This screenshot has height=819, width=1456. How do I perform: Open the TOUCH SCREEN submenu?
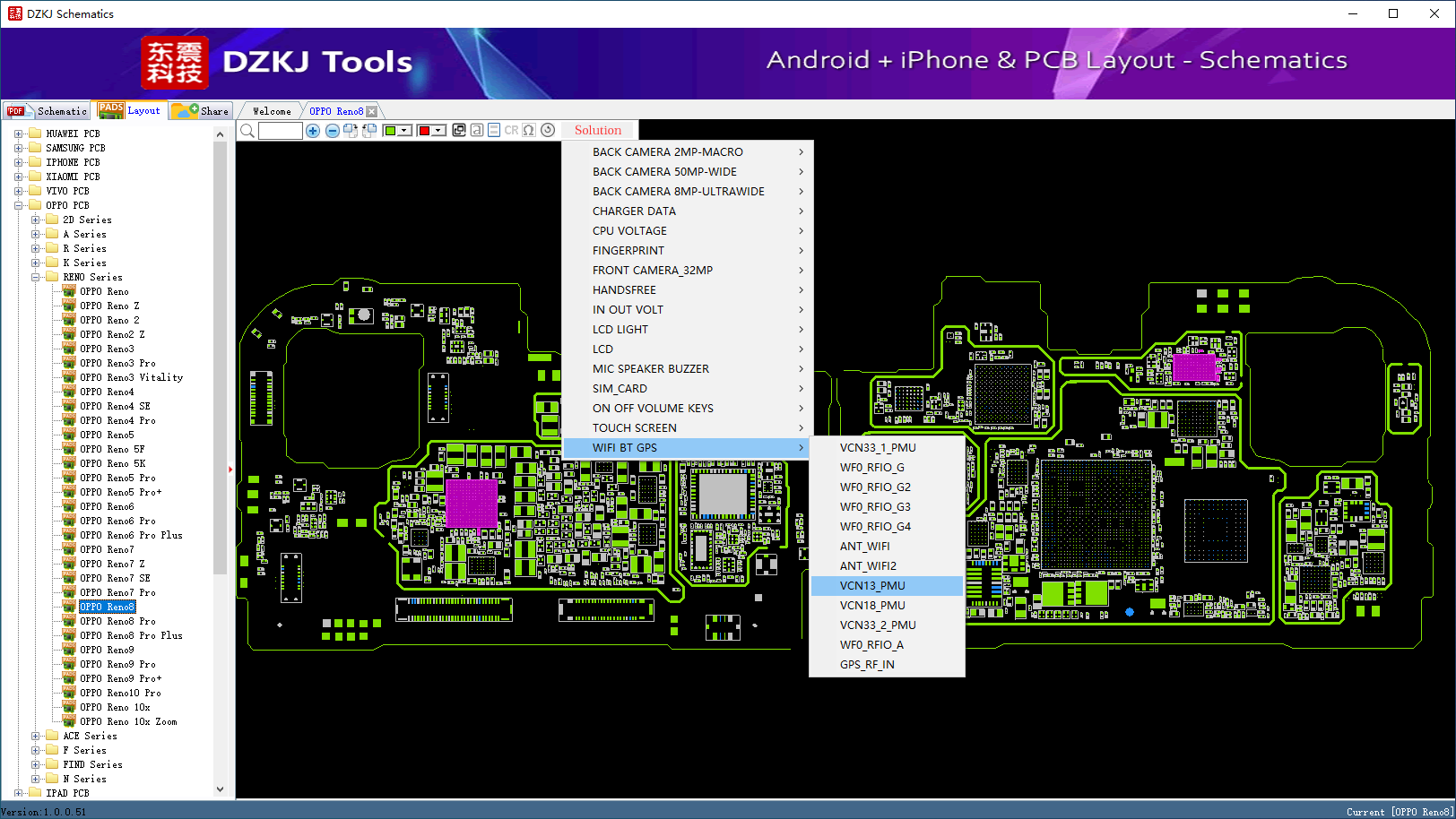pos(688,428)
